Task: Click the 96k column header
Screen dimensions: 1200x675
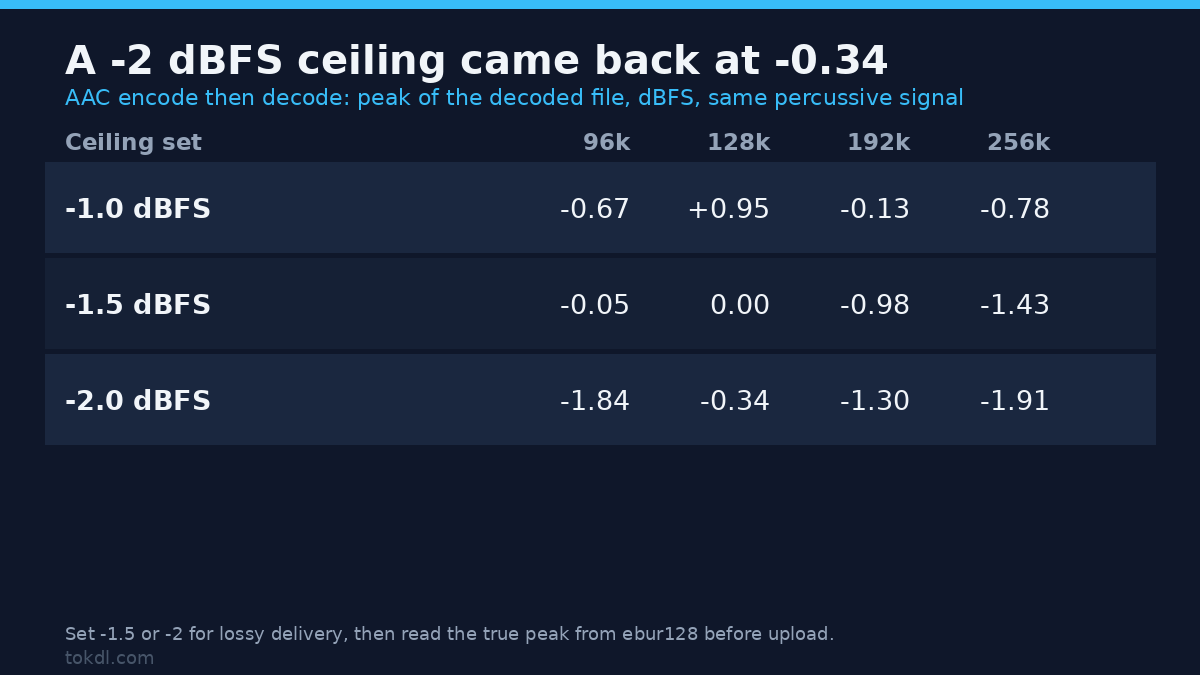Action: (606, 143)
